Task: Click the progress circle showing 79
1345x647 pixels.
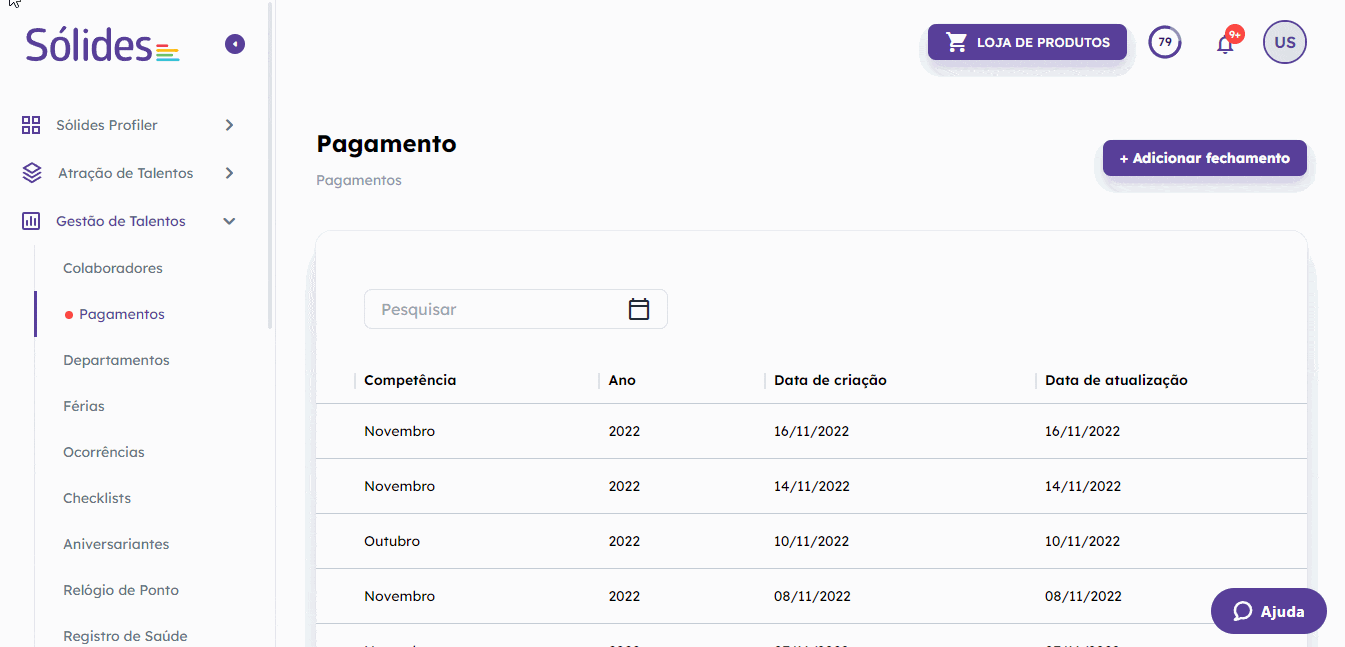Action: point(1165,42)
